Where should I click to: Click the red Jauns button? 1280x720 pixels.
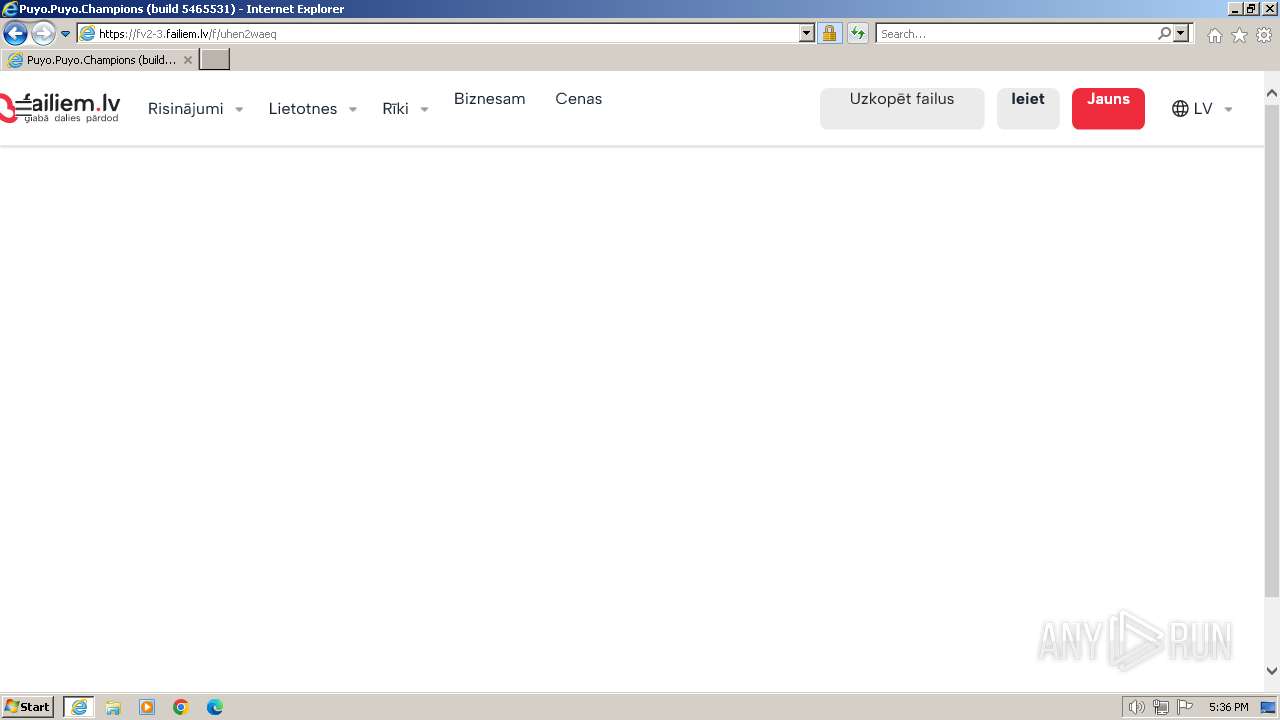click(1108, 108)
